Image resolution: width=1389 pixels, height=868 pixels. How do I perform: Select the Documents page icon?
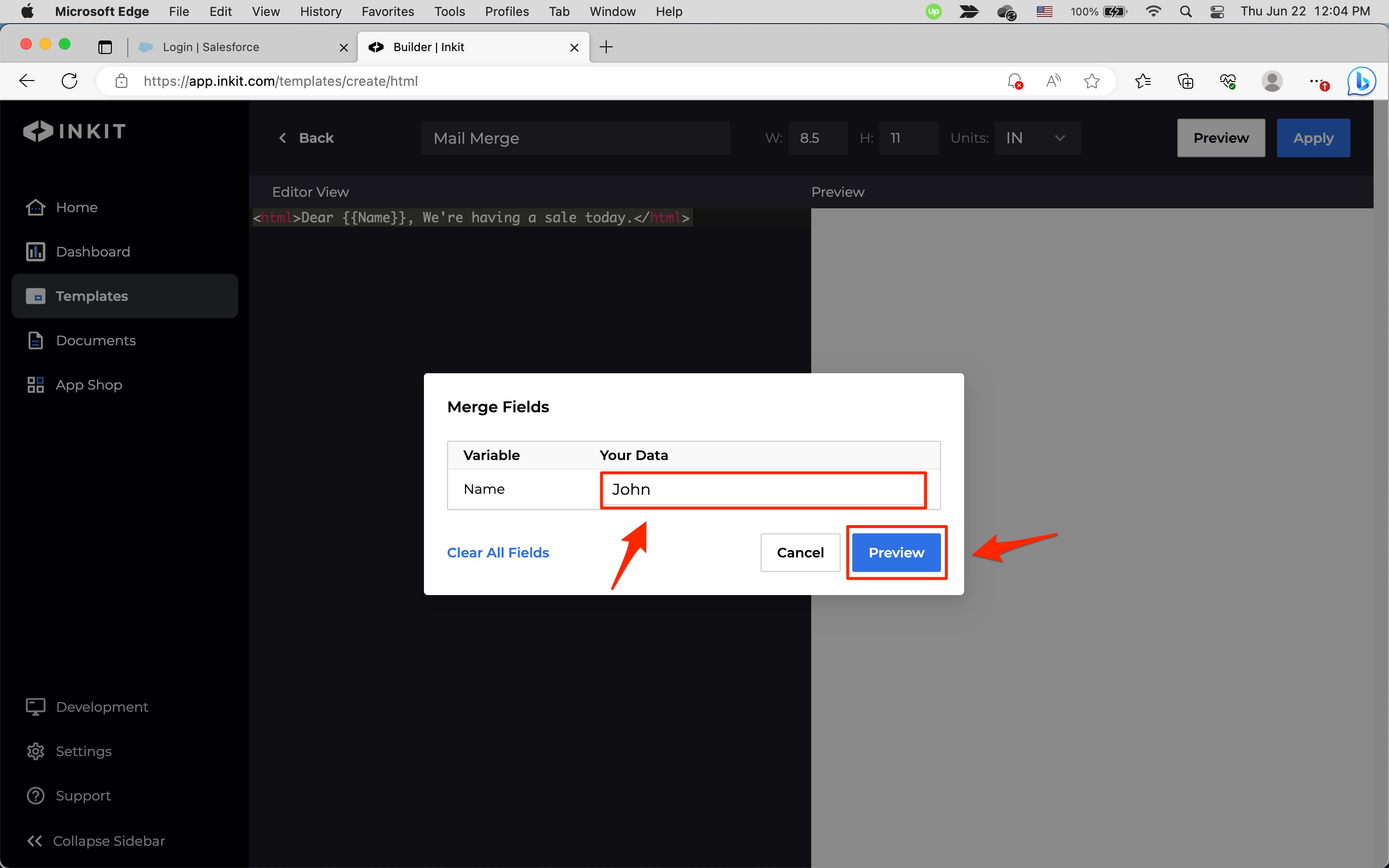[x=36, y=340]
